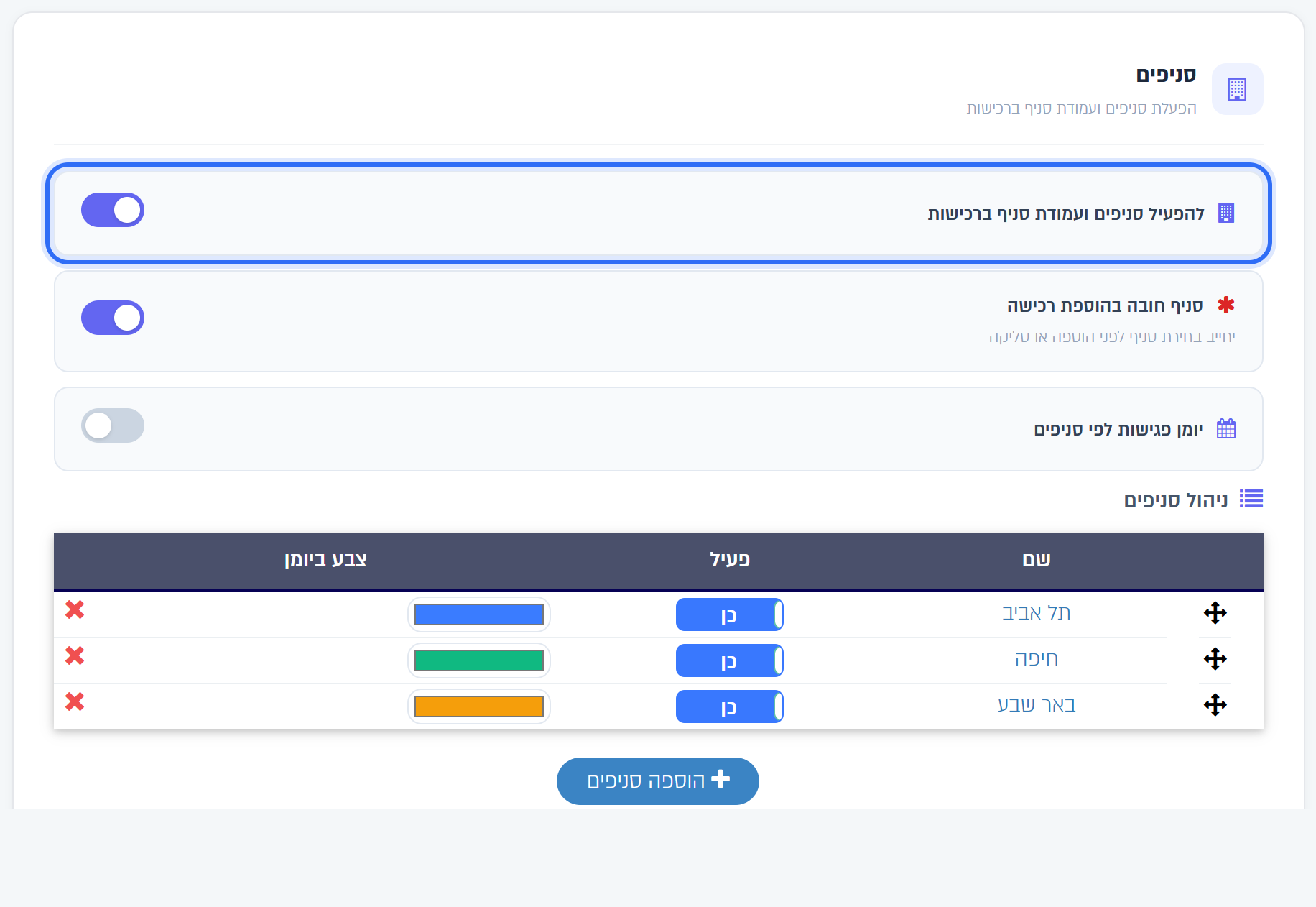Click the שם column header
Image resolution: width=1316 pixels, height=907 pixels.
[x=1037, y=560]
